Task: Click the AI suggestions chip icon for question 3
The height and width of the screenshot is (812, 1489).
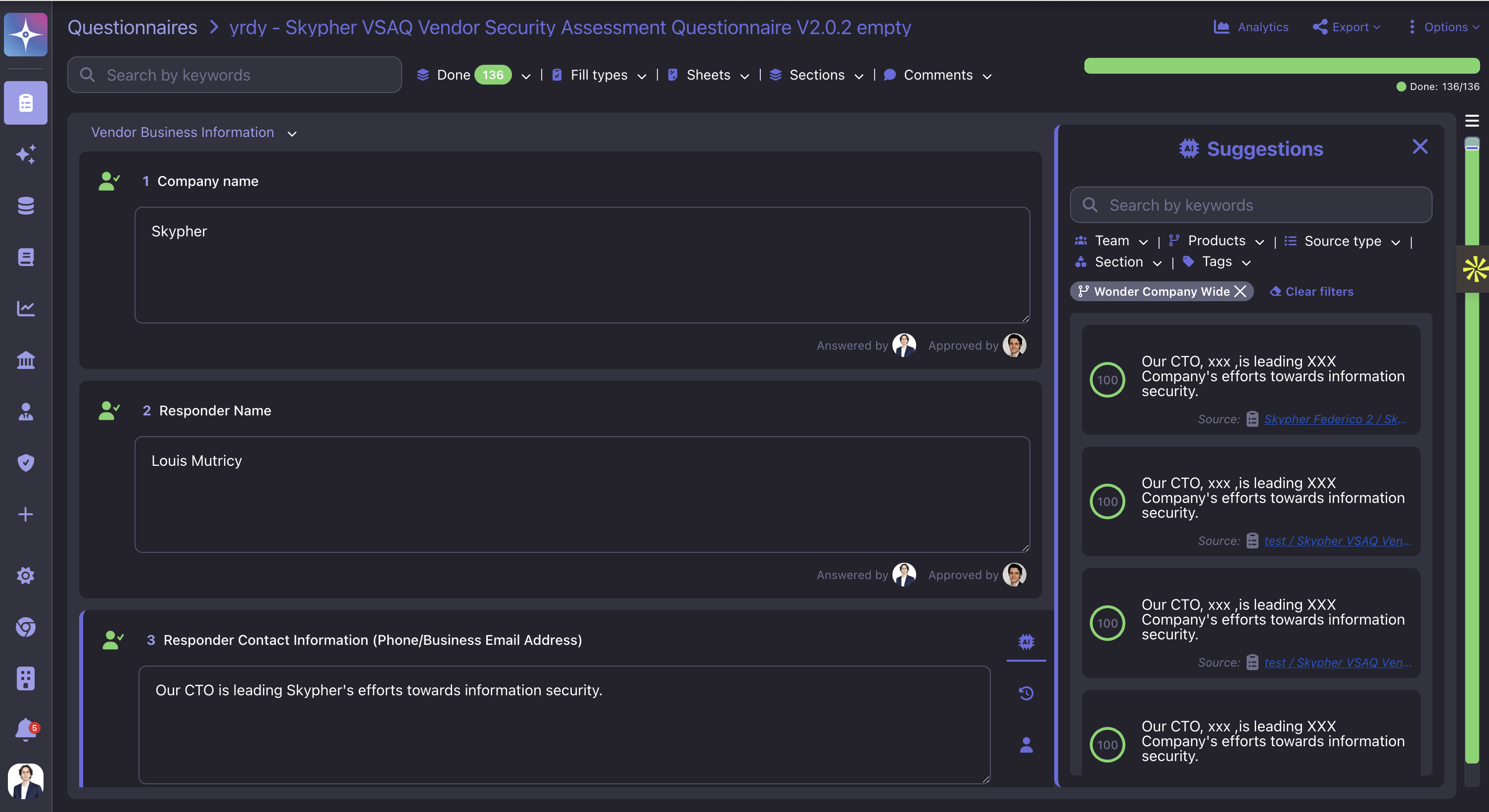Action: [x=1026, y=641]
